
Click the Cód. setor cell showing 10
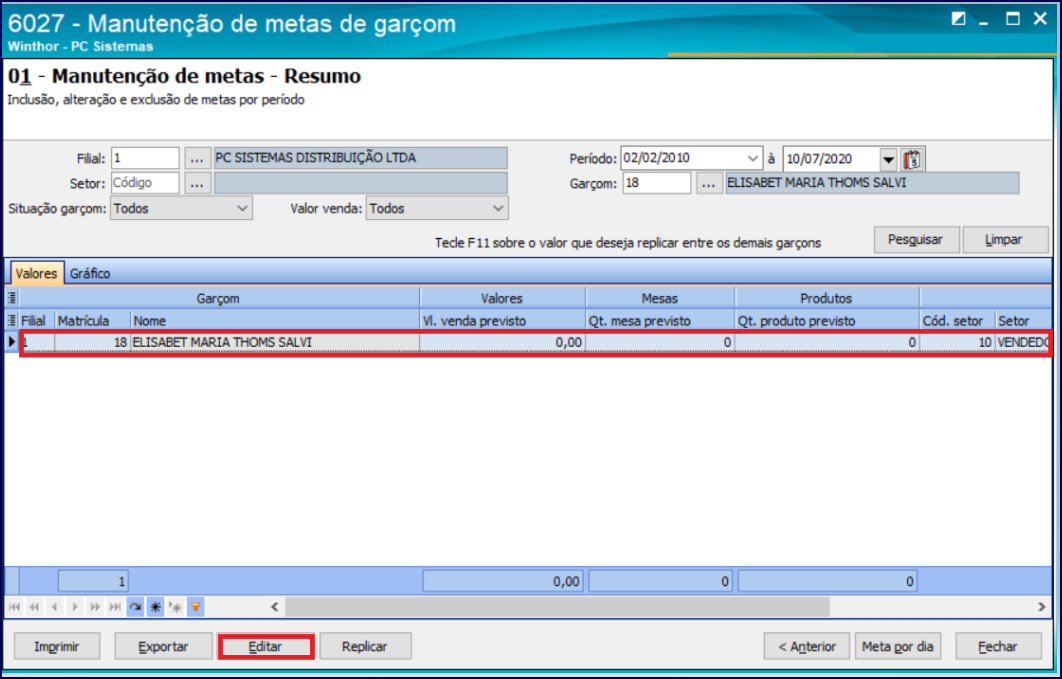pos(957,343)
